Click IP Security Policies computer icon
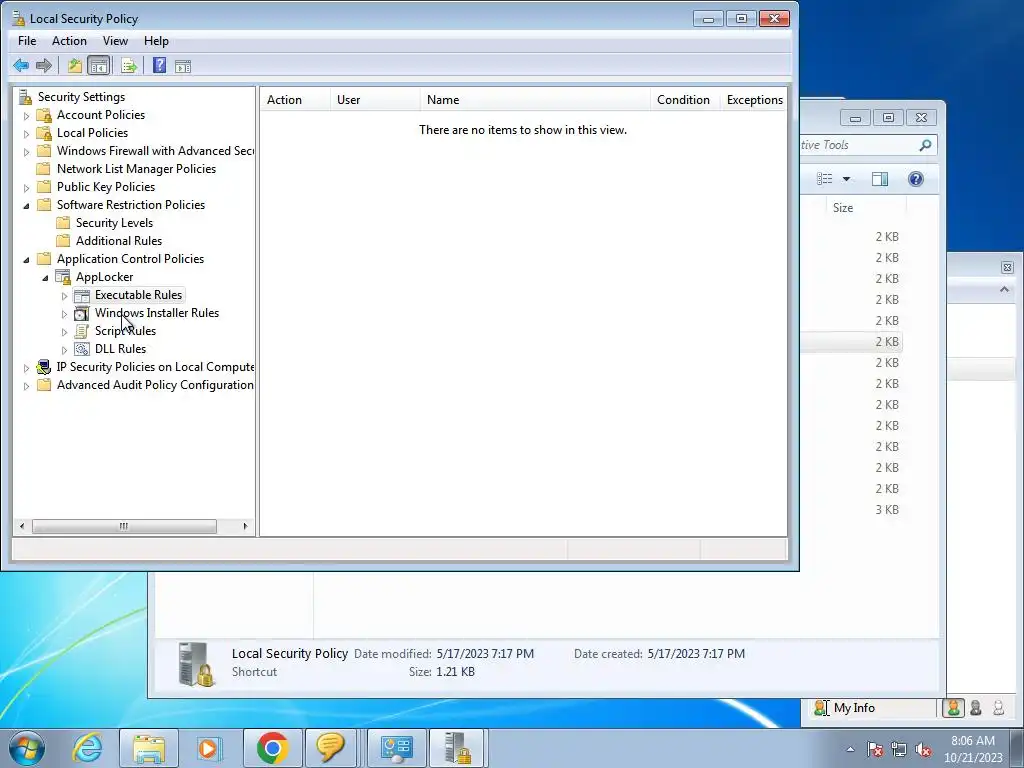 click(44, 367)
